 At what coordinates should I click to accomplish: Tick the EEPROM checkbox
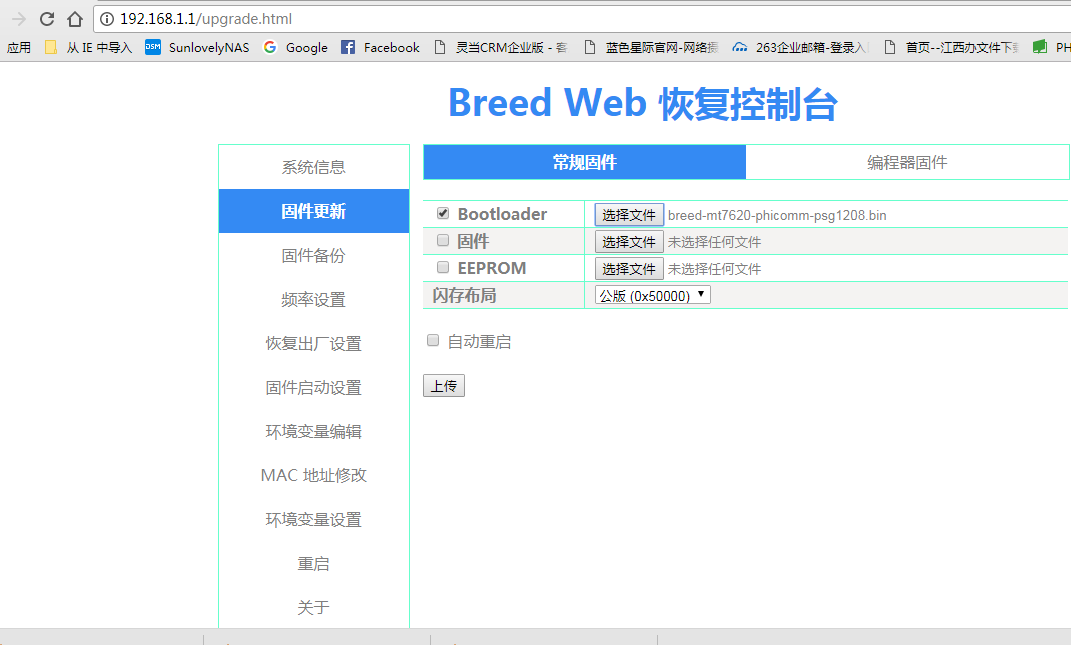(x=443, y=267)
